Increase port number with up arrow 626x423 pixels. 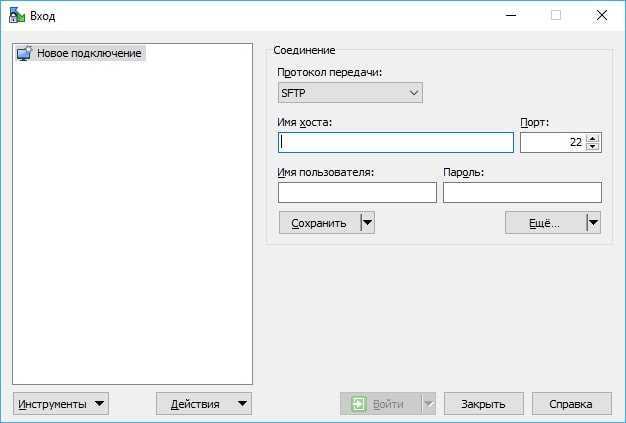tap(593, 138)
